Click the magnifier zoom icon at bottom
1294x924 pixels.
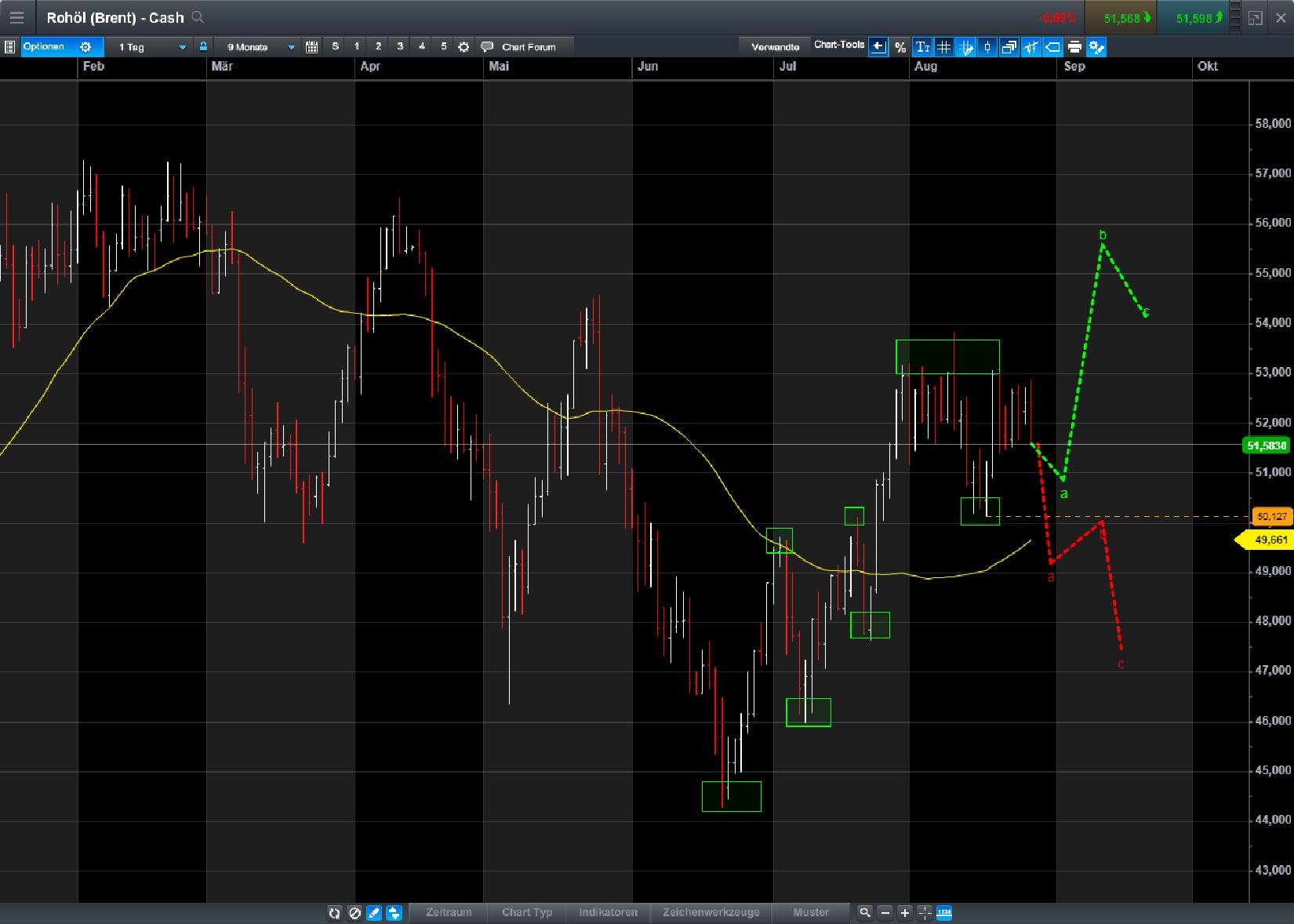click(x=865, y=912)
